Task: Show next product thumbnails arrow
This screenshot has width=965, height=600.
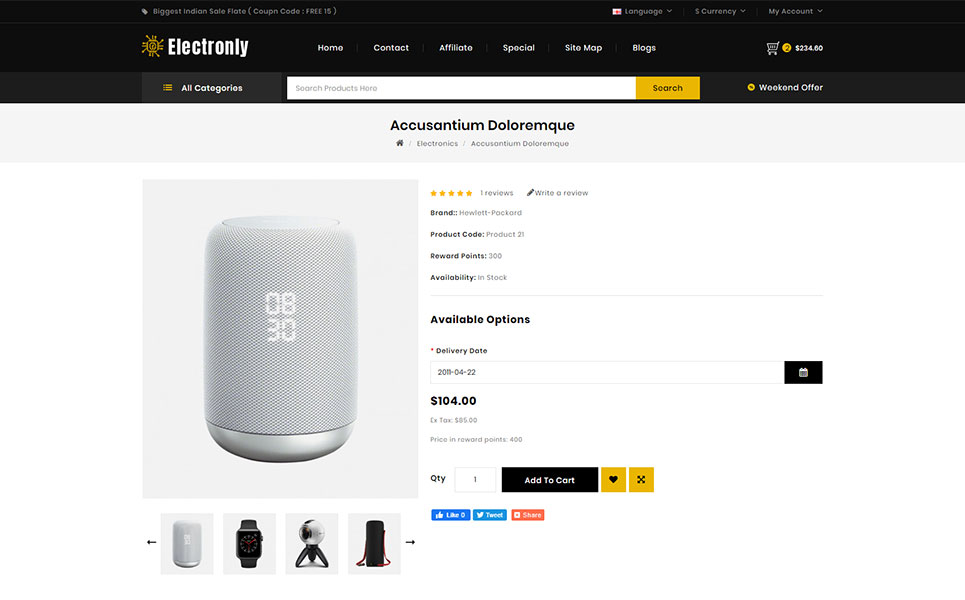Action: pyautogui.click(x=410, y=542)
